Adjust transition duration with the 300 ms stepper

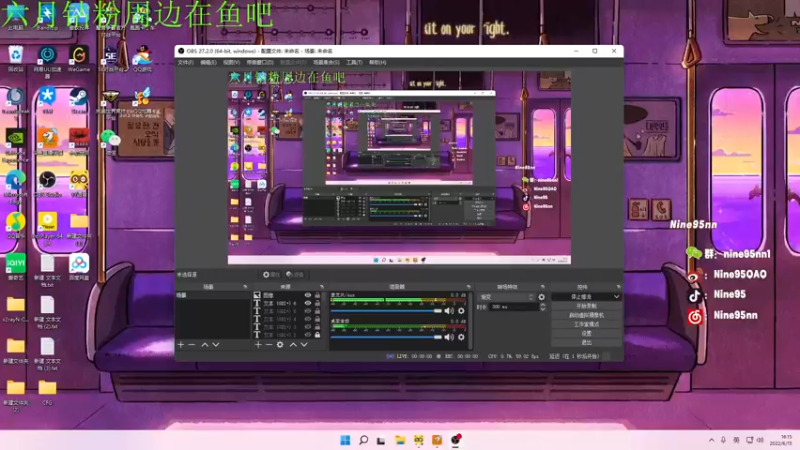point(542,307)
